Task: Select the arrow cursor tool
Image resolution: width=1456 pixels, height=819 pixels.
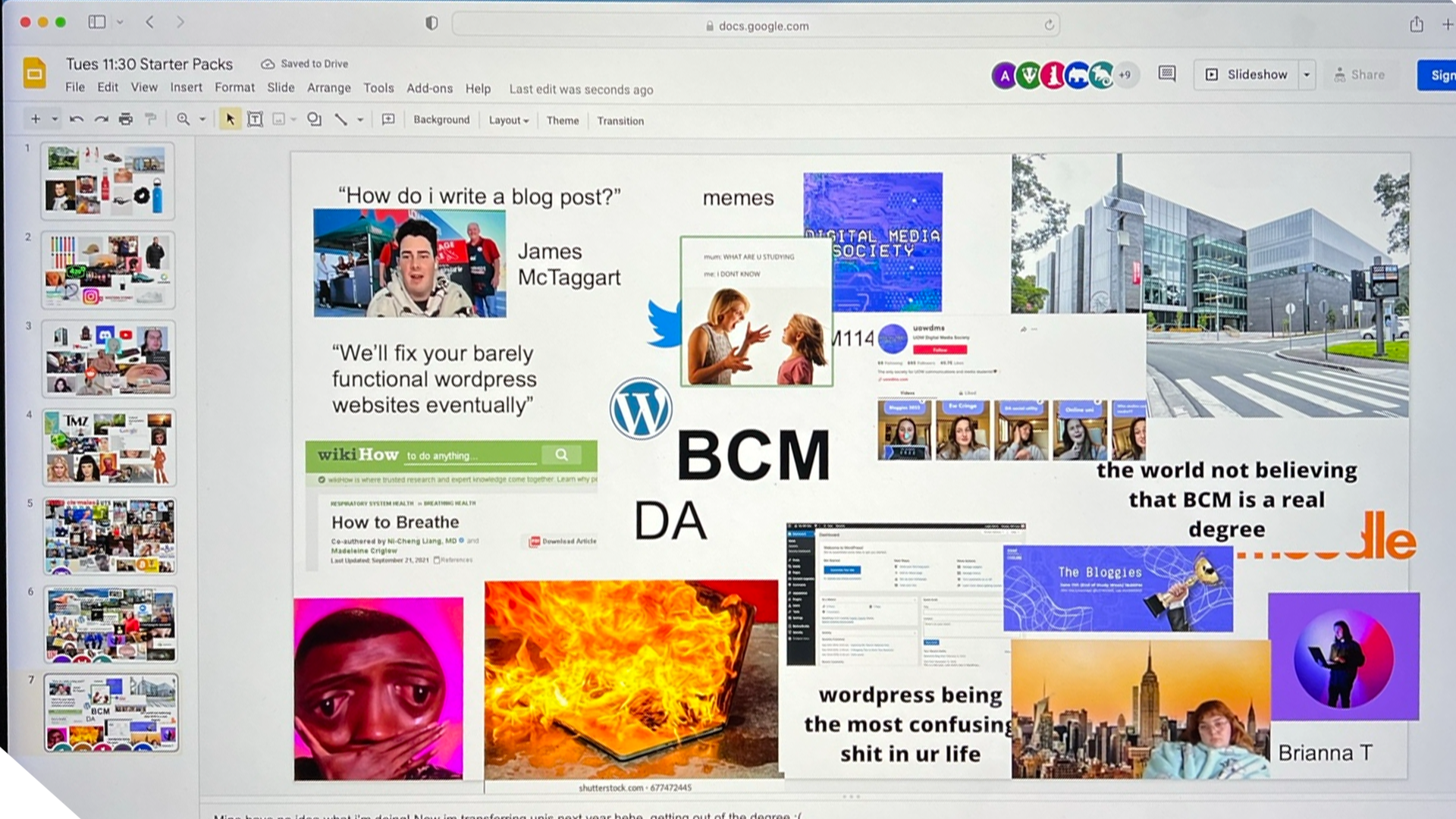Action: tap(230, 119)
